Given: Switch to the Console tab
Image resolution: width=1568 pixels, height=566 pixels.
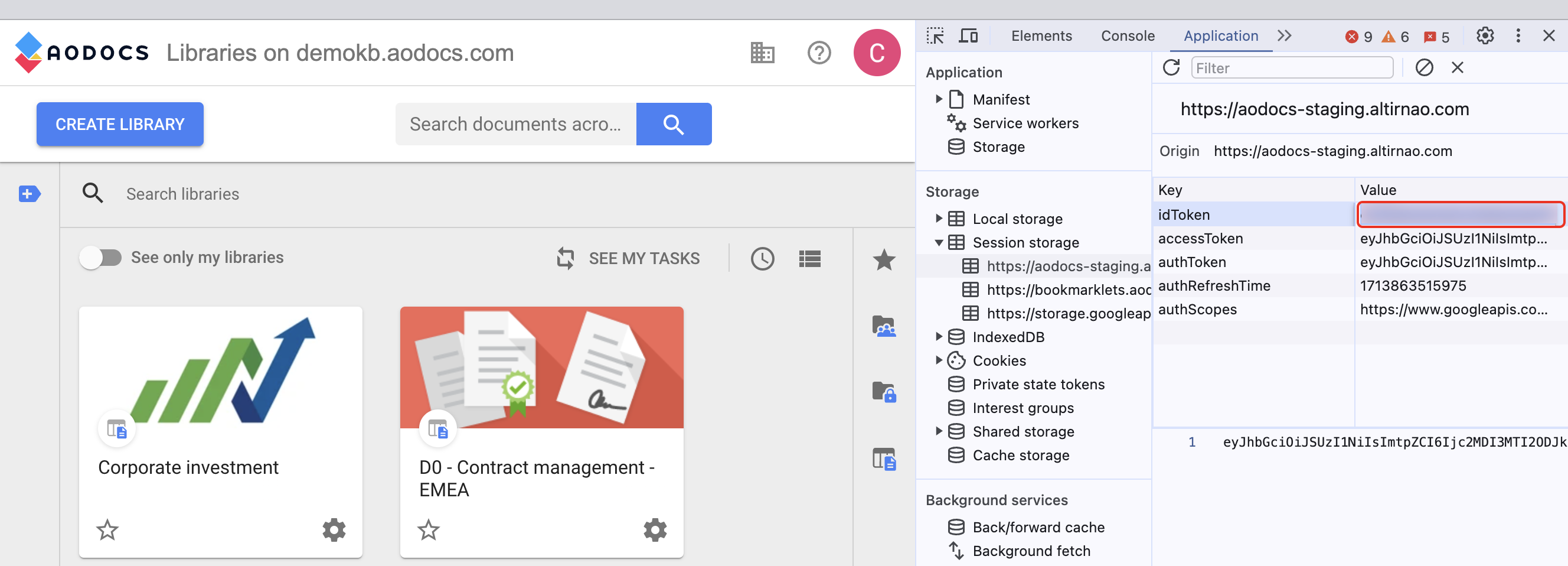Looking at the screenshot, I should (1128, 36).
